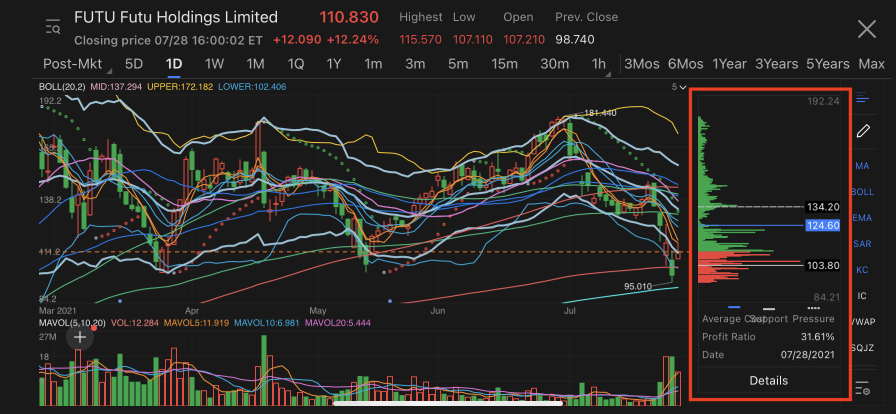The image size is (896, 414).
Task: Click the current price 110.830
Action: 349,17
